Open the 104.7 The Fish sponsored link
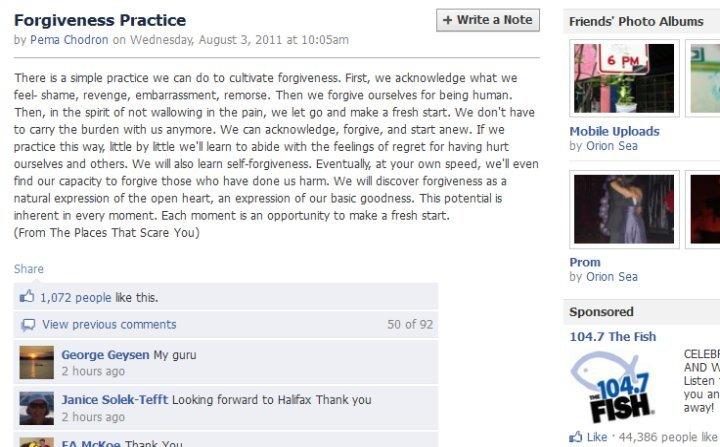The image size is (720, 447). pos(613,337)
